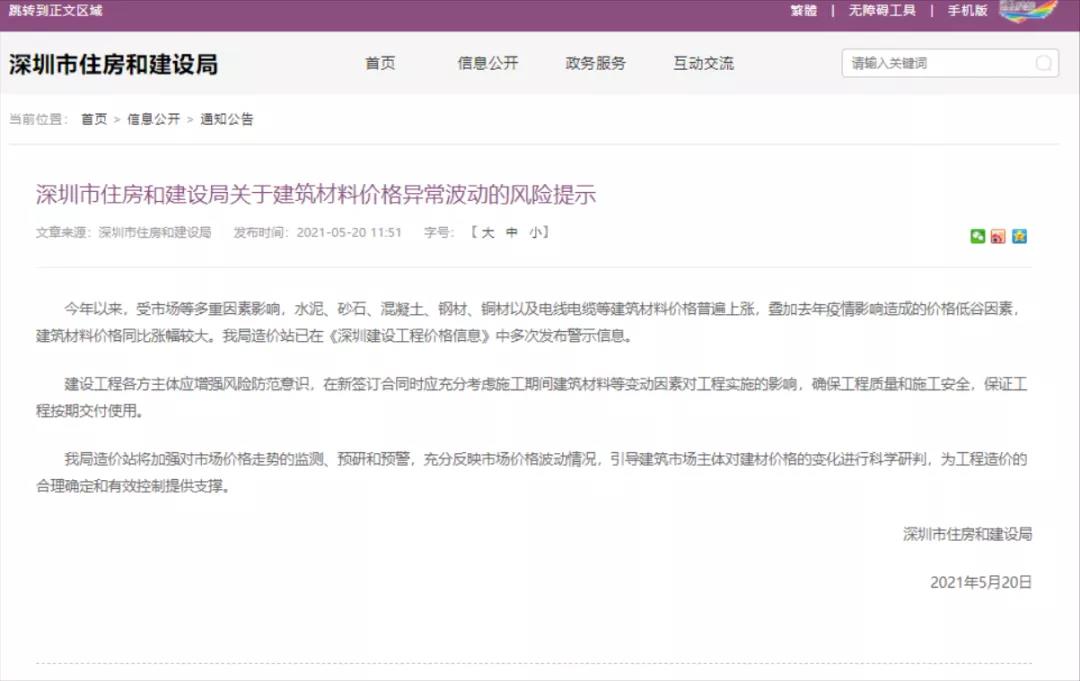Open the 互动交流 navigation menu
1080x681 pixels.
tap(703, 63)
